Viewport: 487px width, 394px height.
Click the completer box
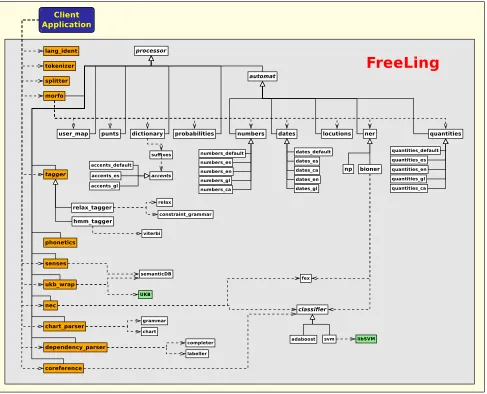pos(200,343)
